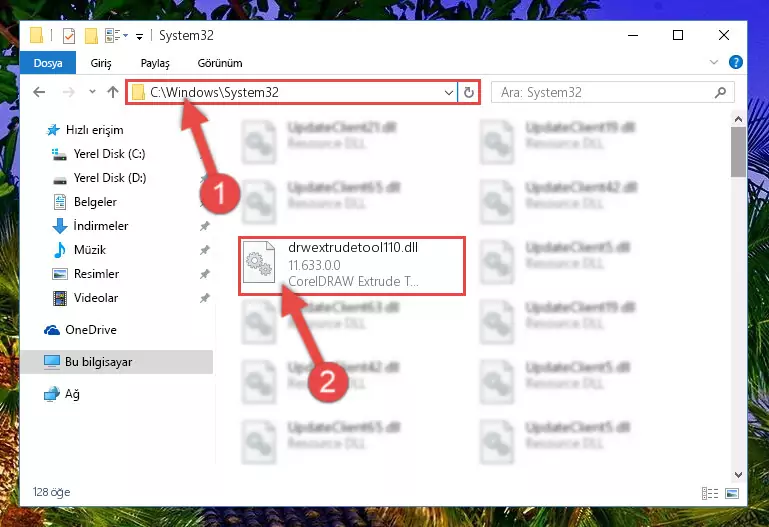Minimize the System32 window
769x527 pixels.
[x=633, y=35]
